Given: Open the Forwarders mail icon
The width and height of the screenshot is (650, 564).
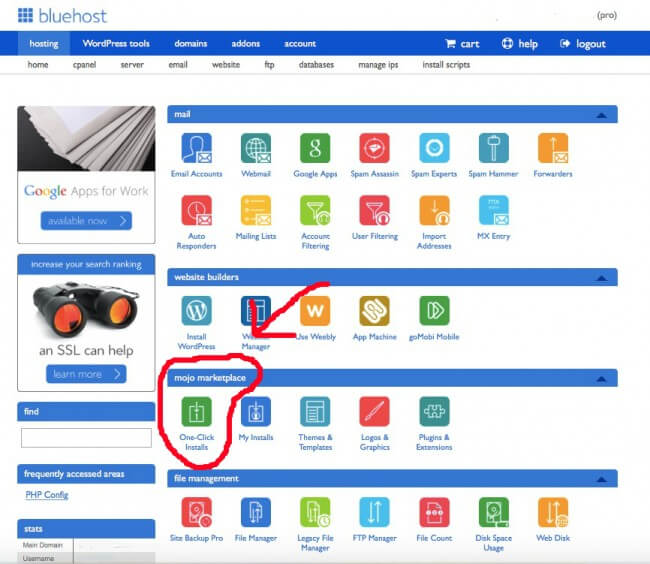Looking at the screenshot, I should 553,148.
